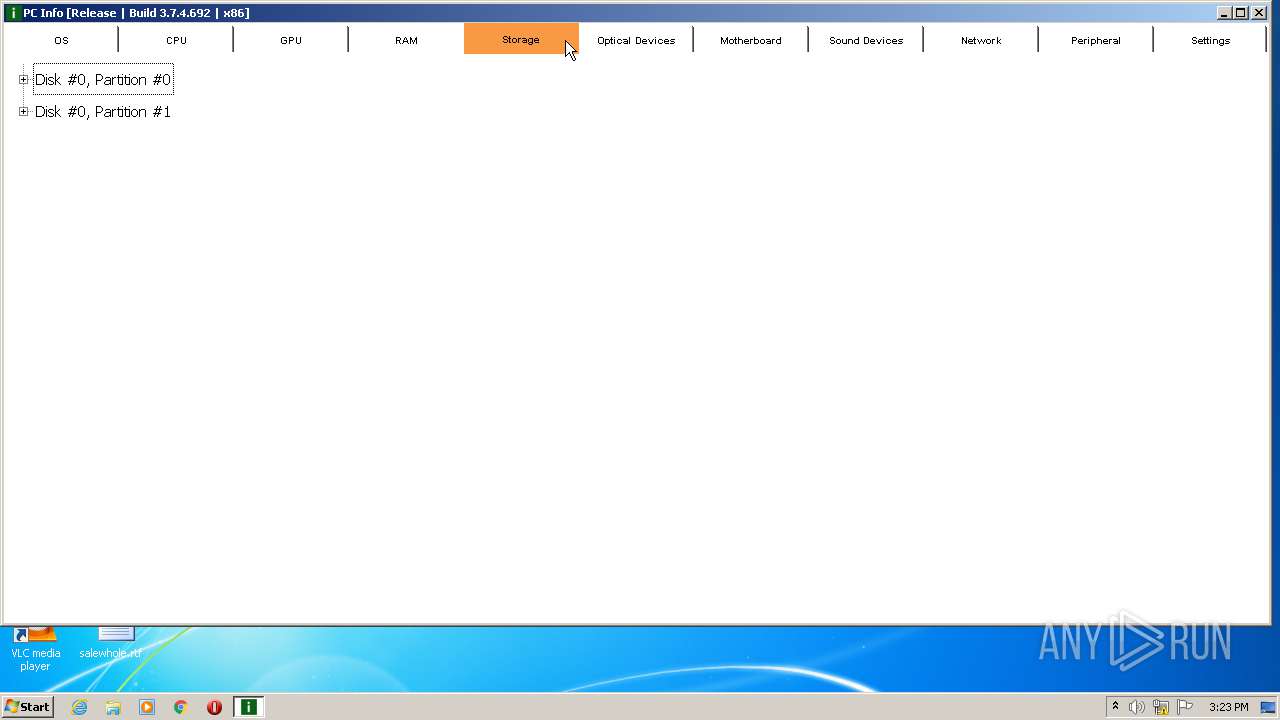1280x720 pixels.
Task: Open Opera browser from the taskbar
Action: click(214, 707)
